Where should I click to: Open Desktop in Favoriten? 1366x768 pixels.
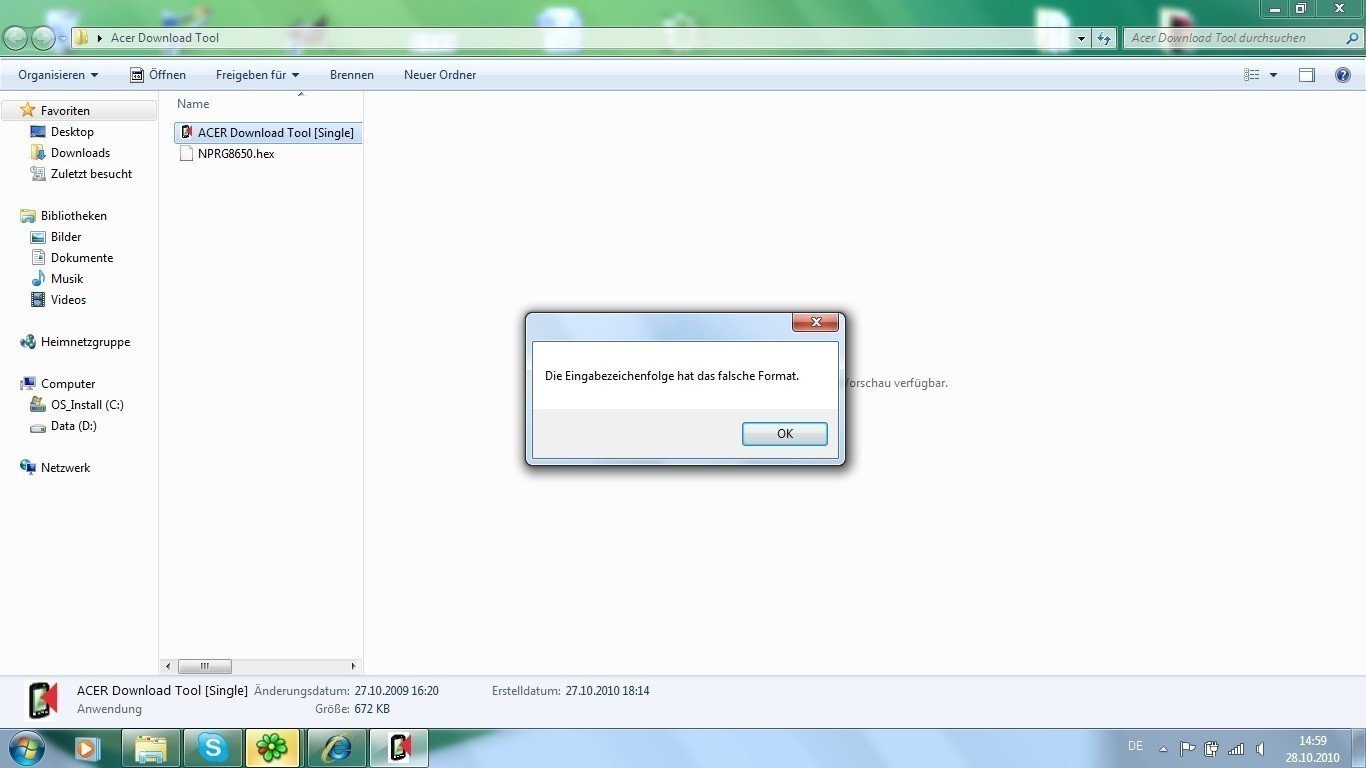[x=72, y=132]
